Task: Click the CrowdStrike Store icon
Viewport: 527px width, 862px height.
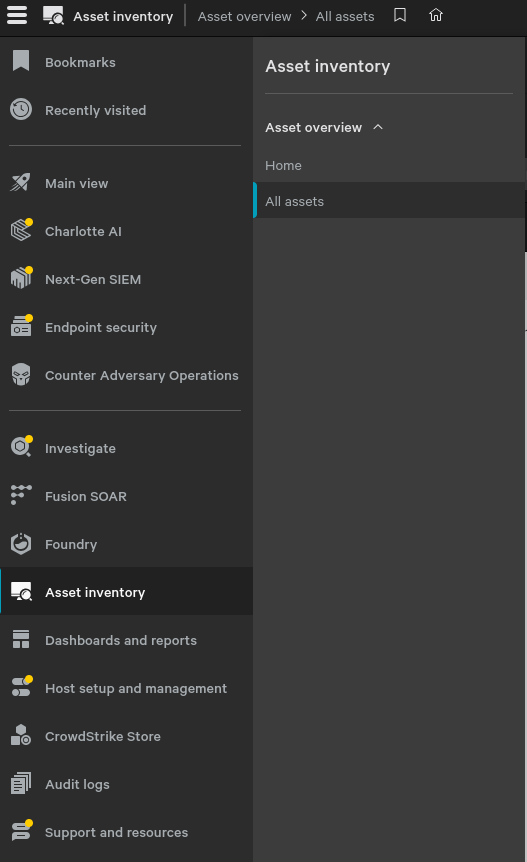Action: 21,735
